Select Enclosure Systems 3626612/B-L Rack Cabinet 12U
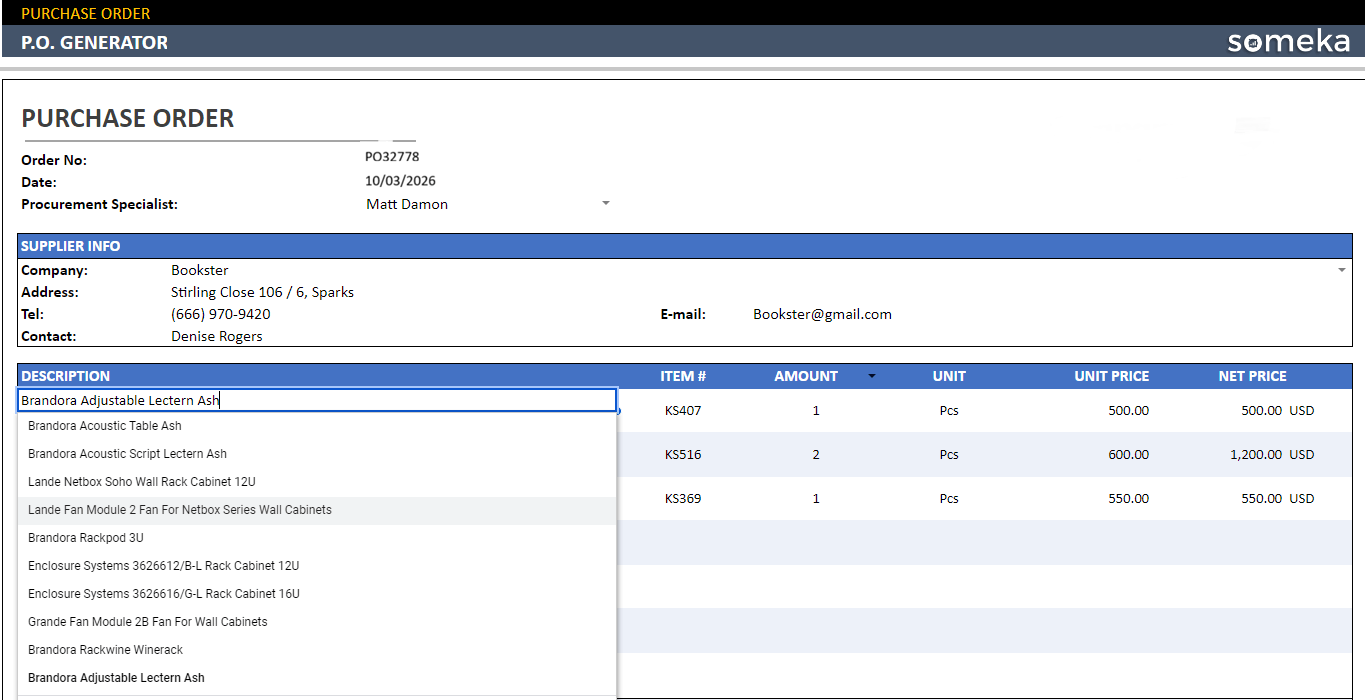The image size is (1365, 700). (x=164, y=566)
